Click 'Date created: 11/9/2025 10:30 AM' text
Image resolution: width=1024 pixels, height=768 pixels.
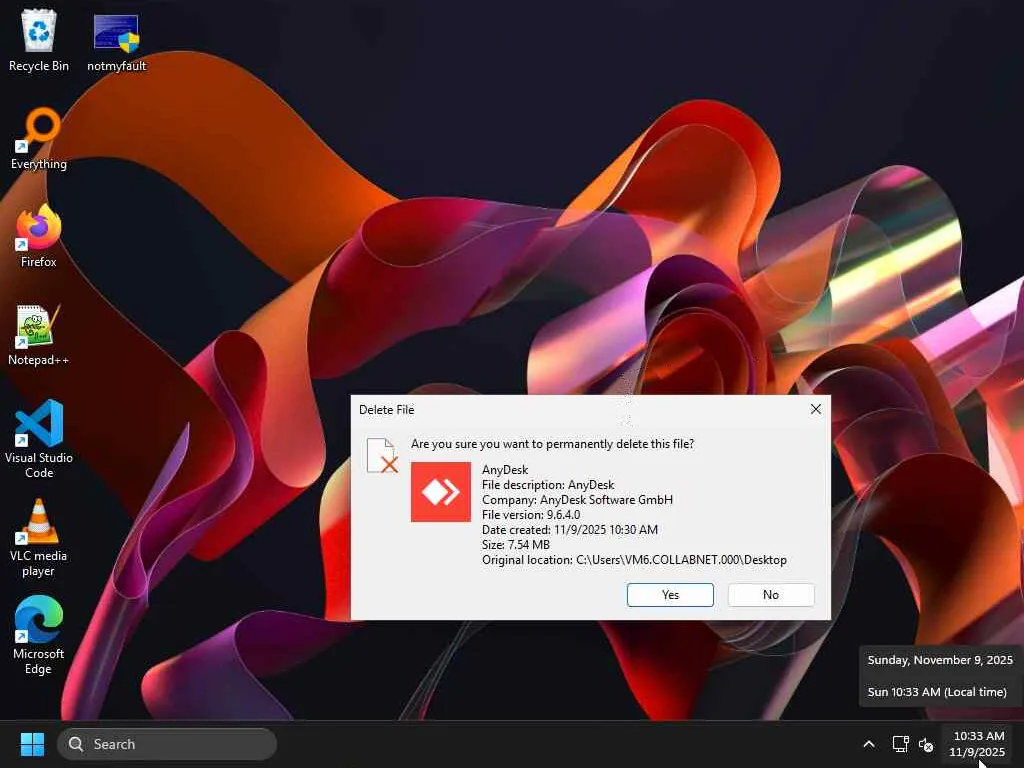(x=569, y=530)
